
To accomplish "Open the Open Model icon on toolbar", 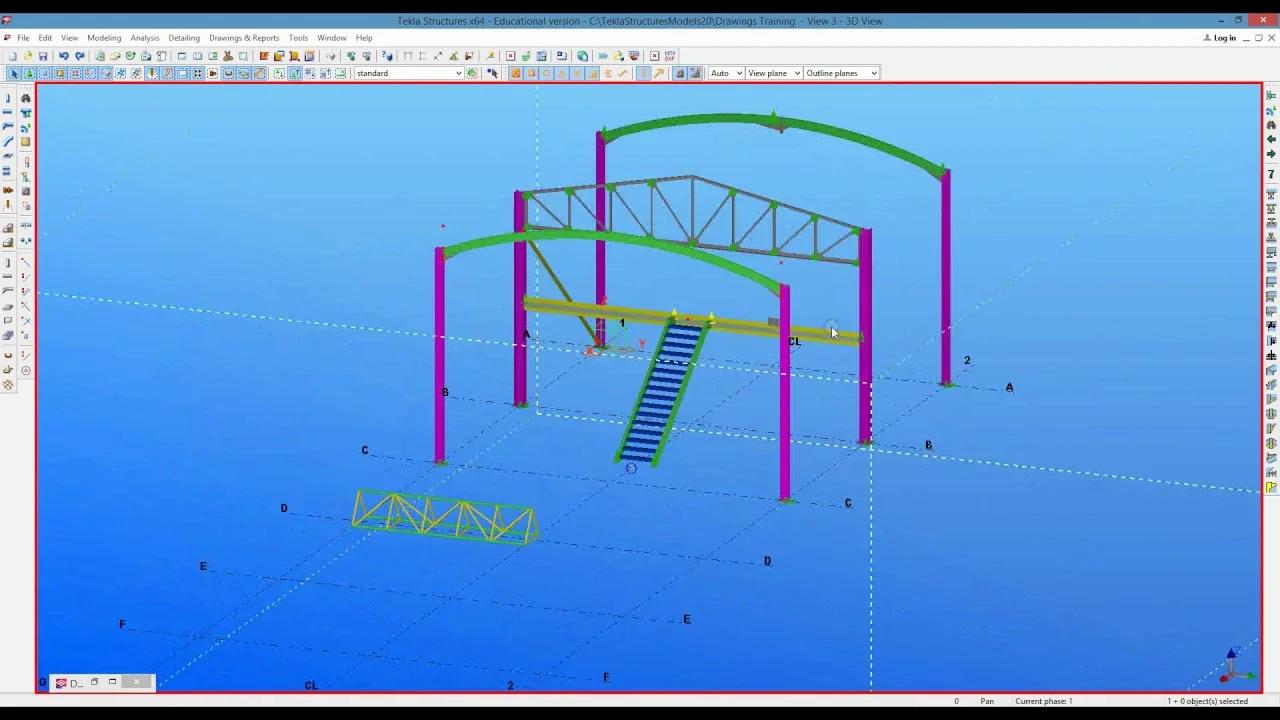I will point(28,55).
